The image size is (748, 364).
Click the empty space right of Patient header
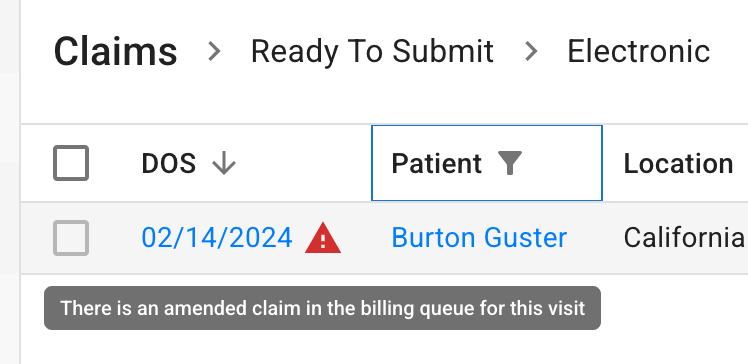coord(563,163)
